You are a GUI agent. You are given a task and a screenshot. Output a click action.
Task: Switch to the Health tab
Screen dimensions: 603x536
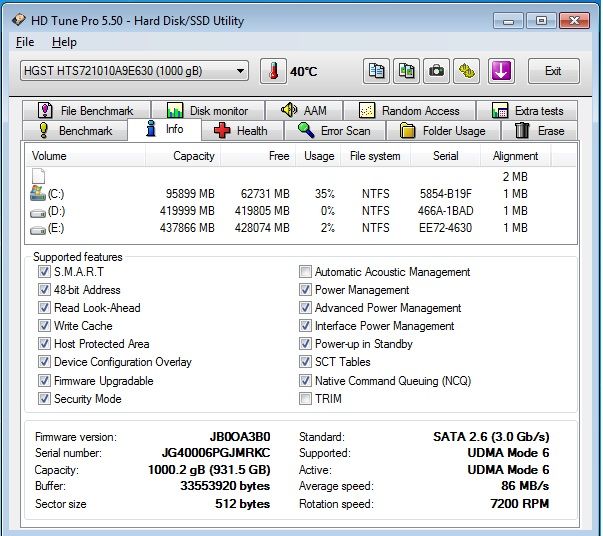pos(242,131)
